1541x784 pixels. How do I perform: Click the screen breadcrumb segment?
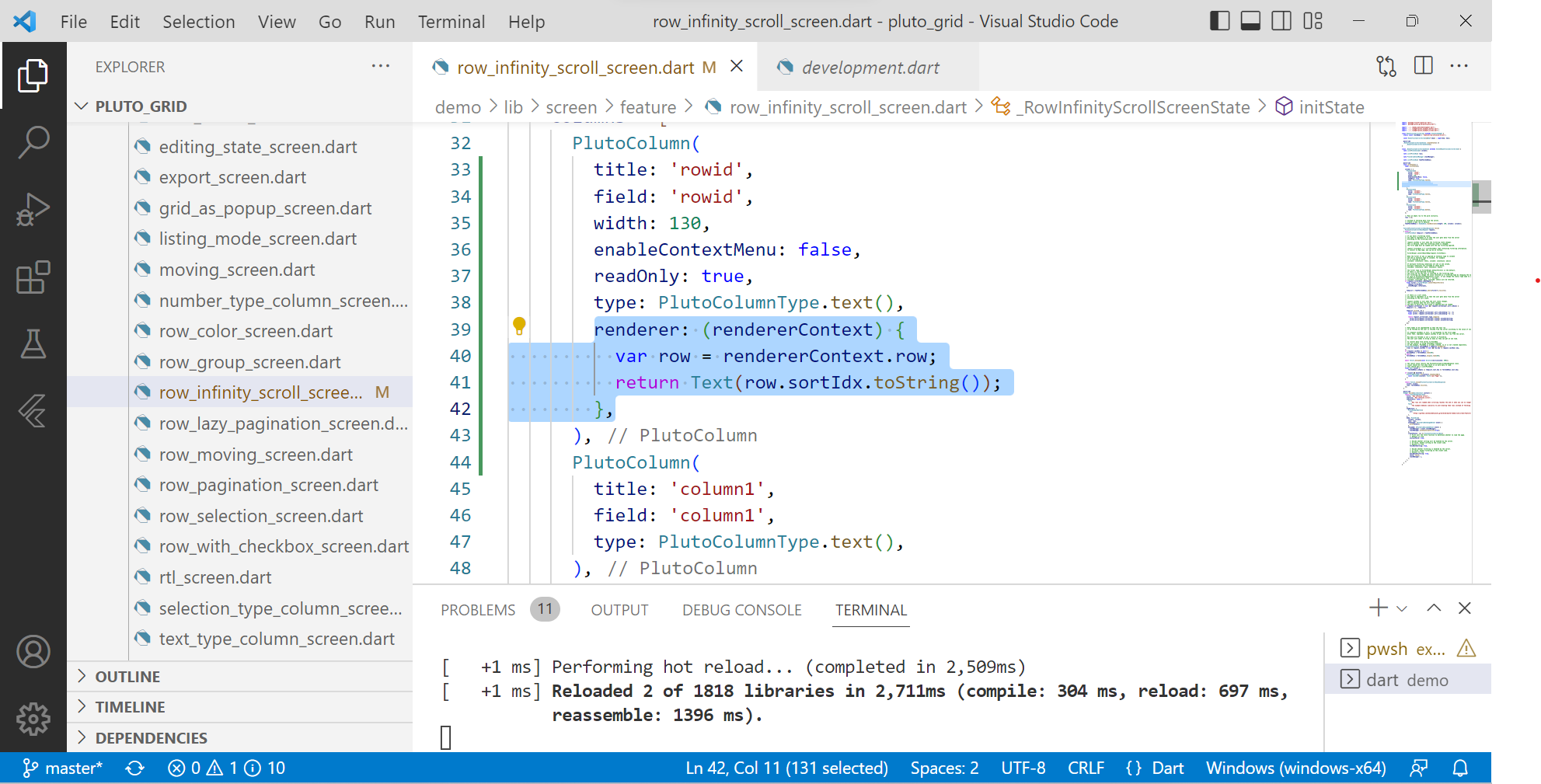click(x=571, y=107)
